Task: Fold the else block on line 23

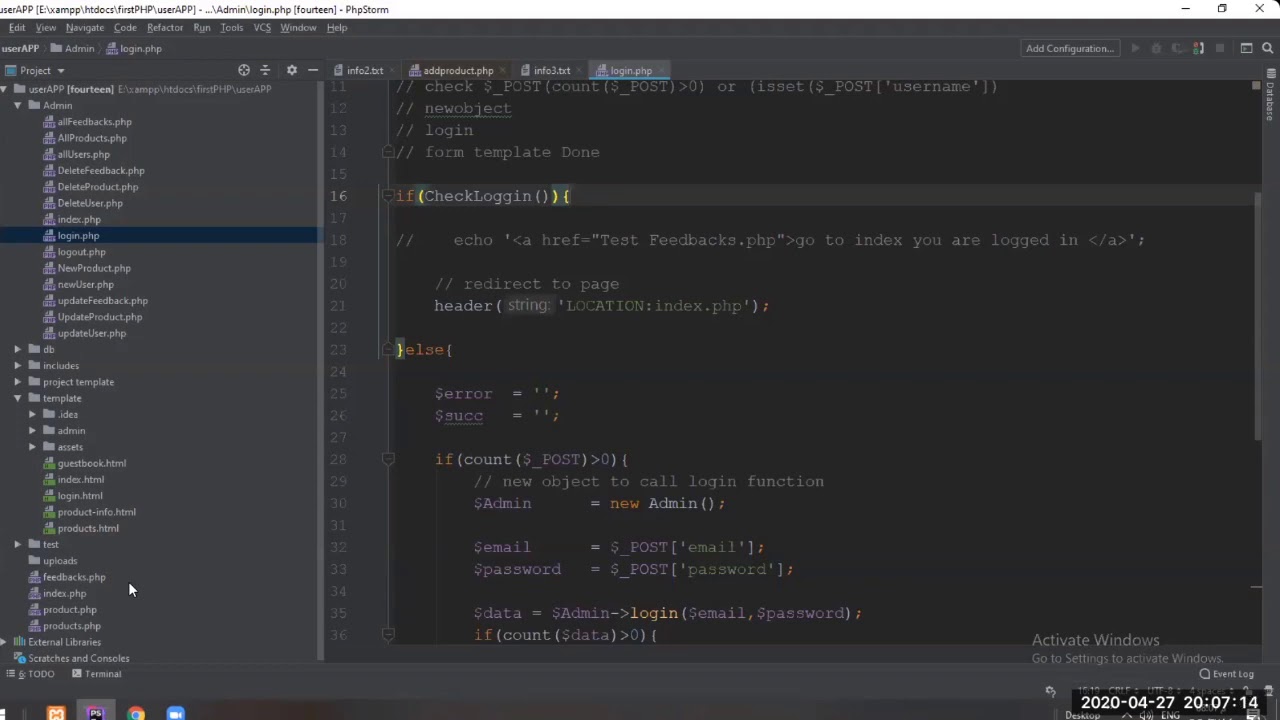Action: pyautogui.click(x=388, y=350)
